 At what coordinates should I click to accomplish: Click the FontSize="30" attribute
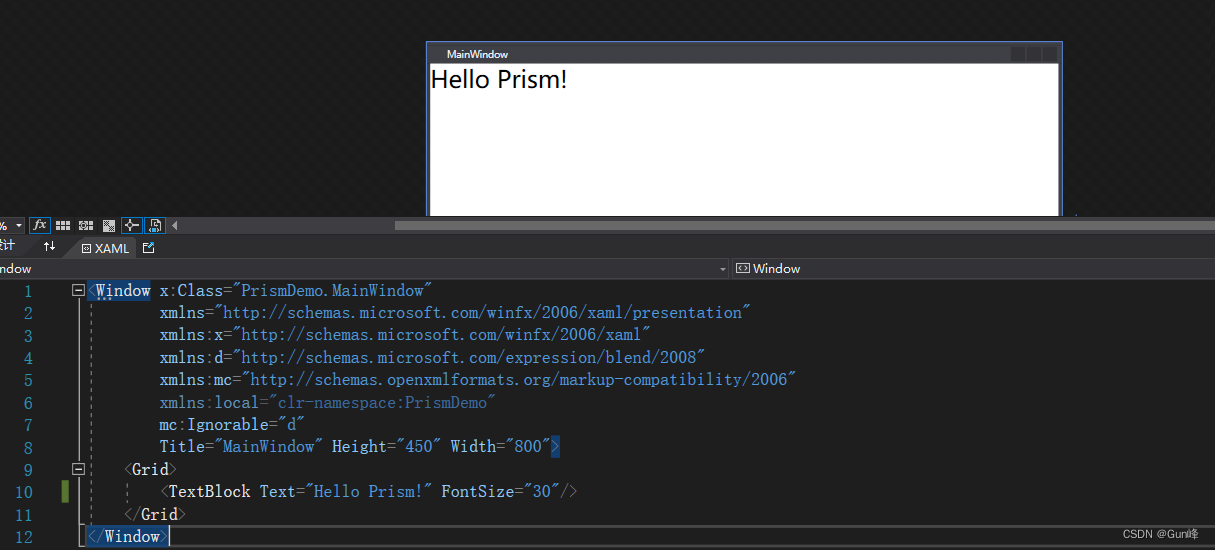[500, 491]
